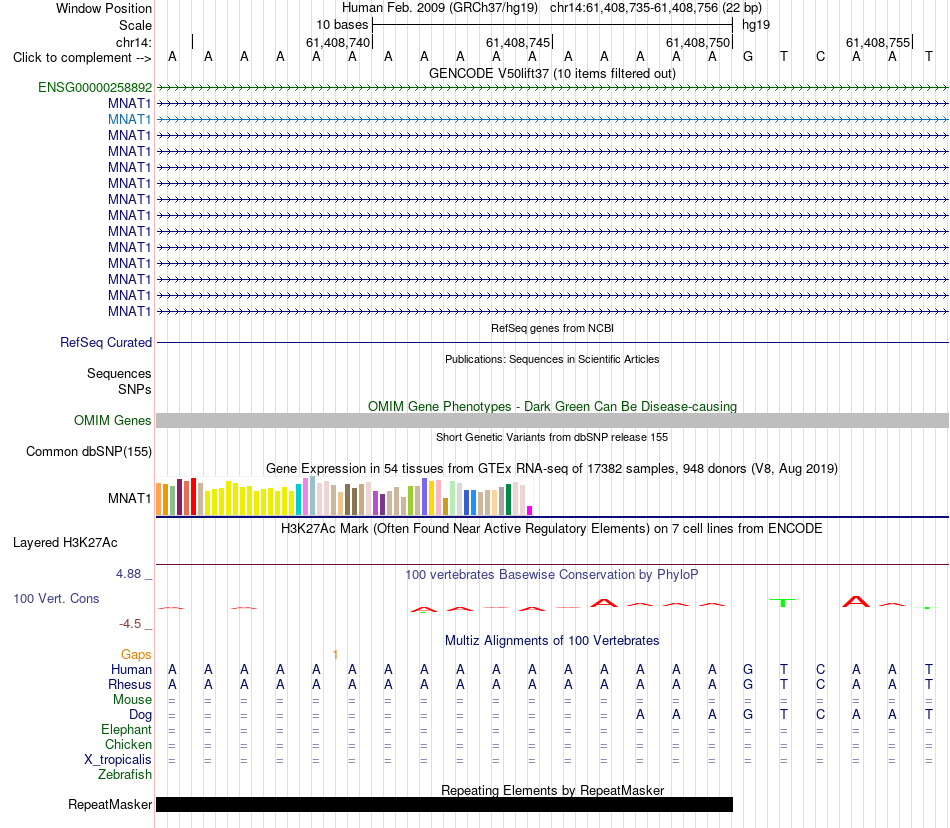The image size is (950, 828).
Task: Open the light blue MNAT1 transcript label
Action: [x=130, y=119]
